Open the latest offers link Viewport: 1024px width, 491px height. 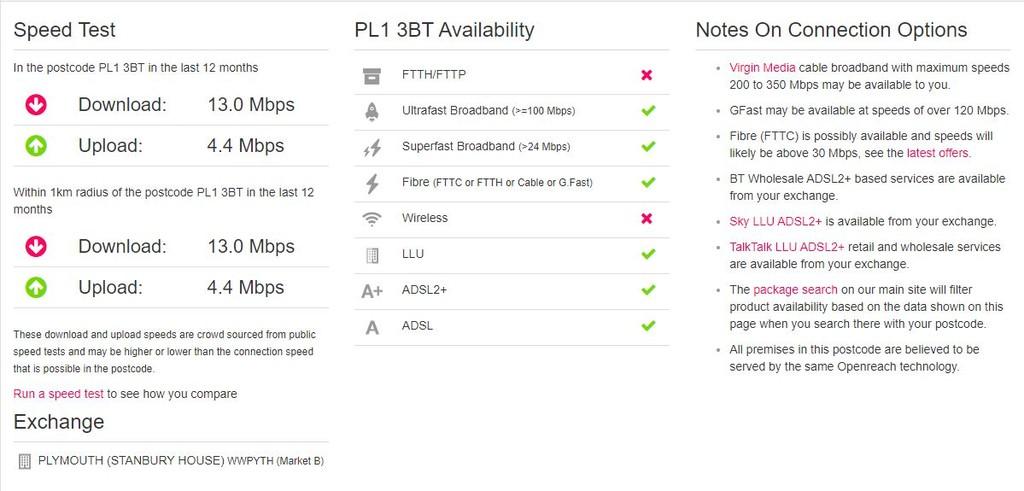click(938, 153)
